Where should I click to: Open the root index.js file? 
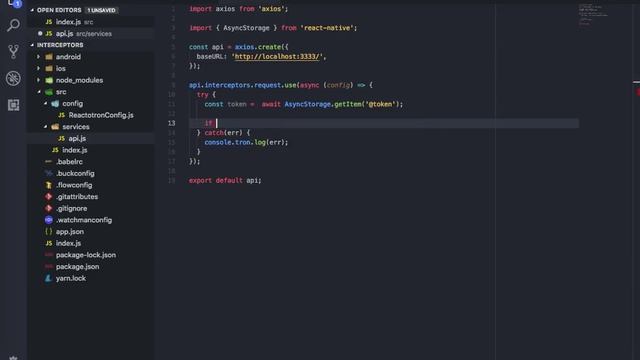[68, 243]
